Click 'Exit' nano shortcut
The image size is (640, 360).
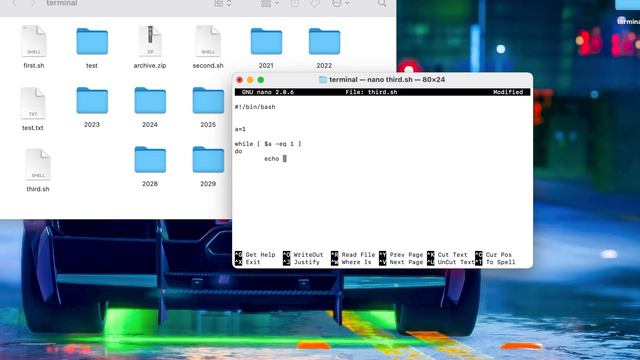pos(253,262)
